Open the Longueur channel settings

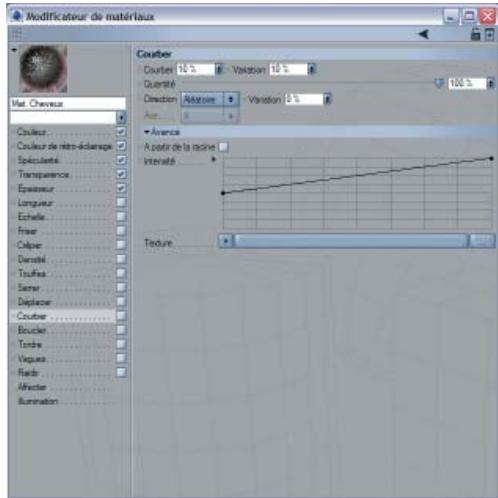coord(35,203)
